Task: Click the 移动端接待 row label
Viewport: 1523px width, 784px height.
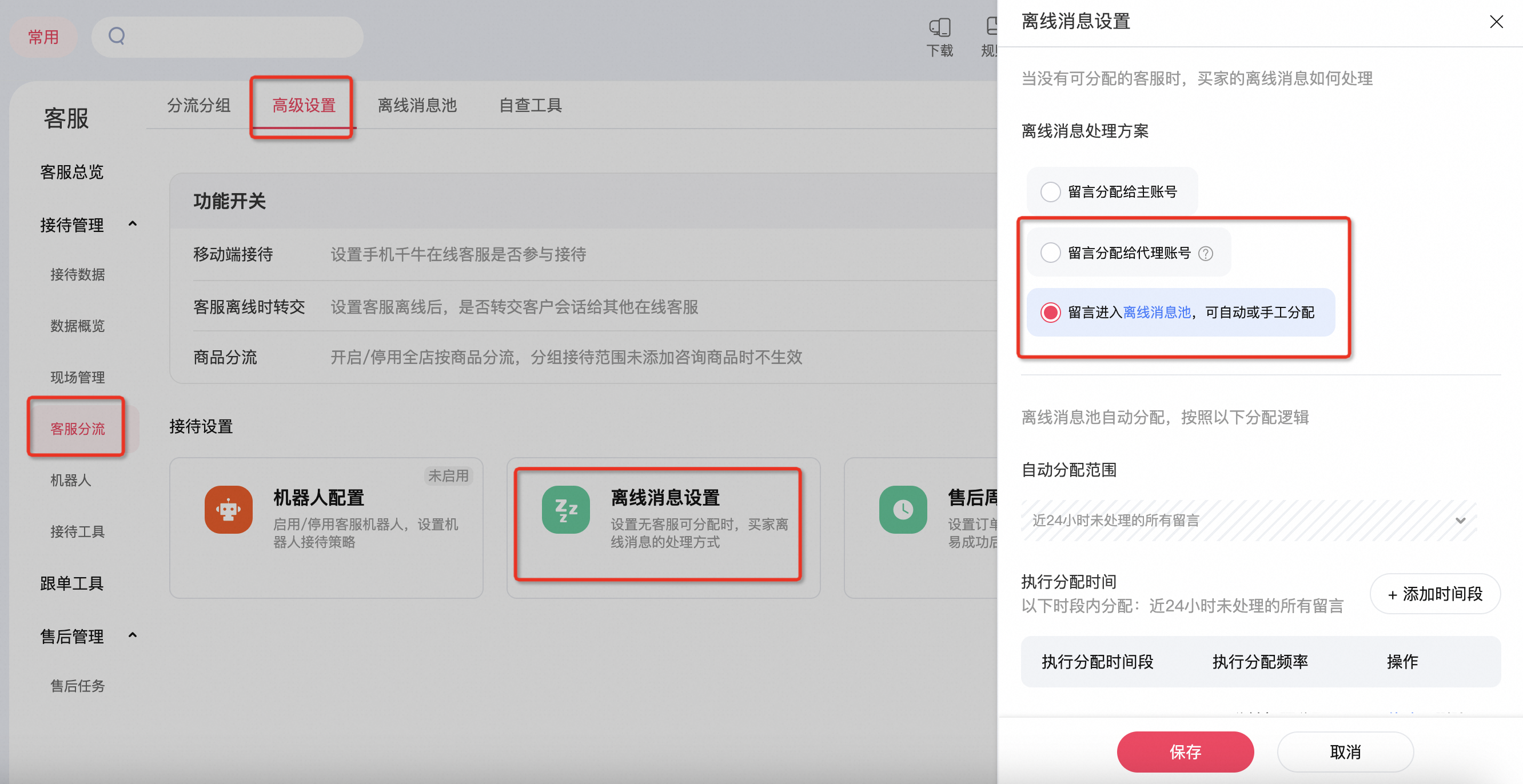Action: (233, 254)
